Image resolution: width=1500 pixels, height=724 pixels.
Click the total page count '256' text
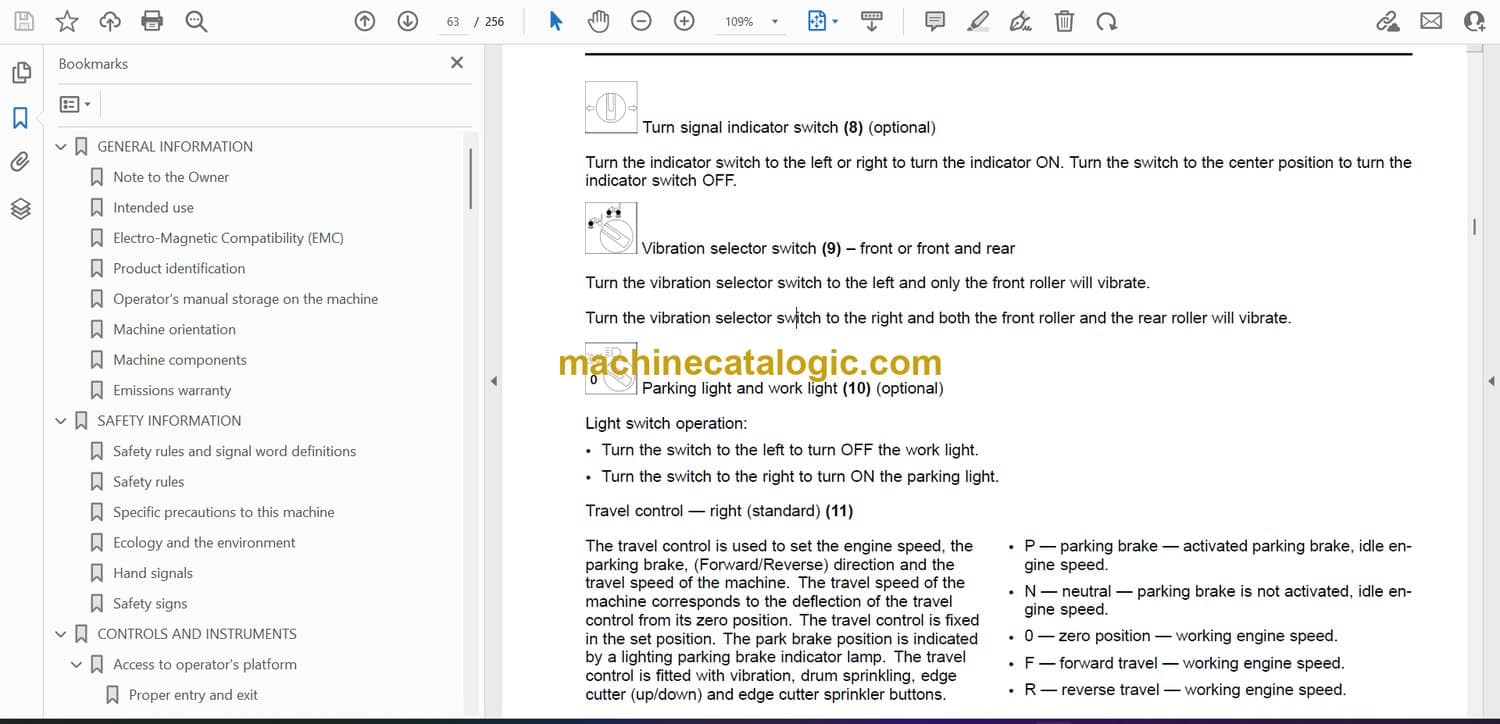click(x=494, y=21)
